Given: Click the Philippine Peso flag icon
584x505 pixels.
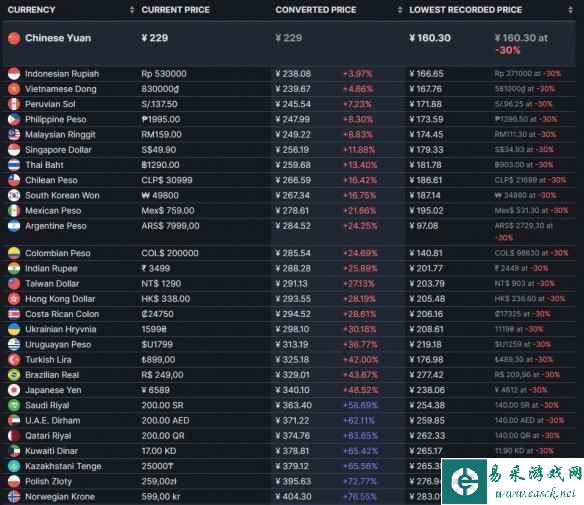Looking at the screenshot, I should [x=14, y=120].
